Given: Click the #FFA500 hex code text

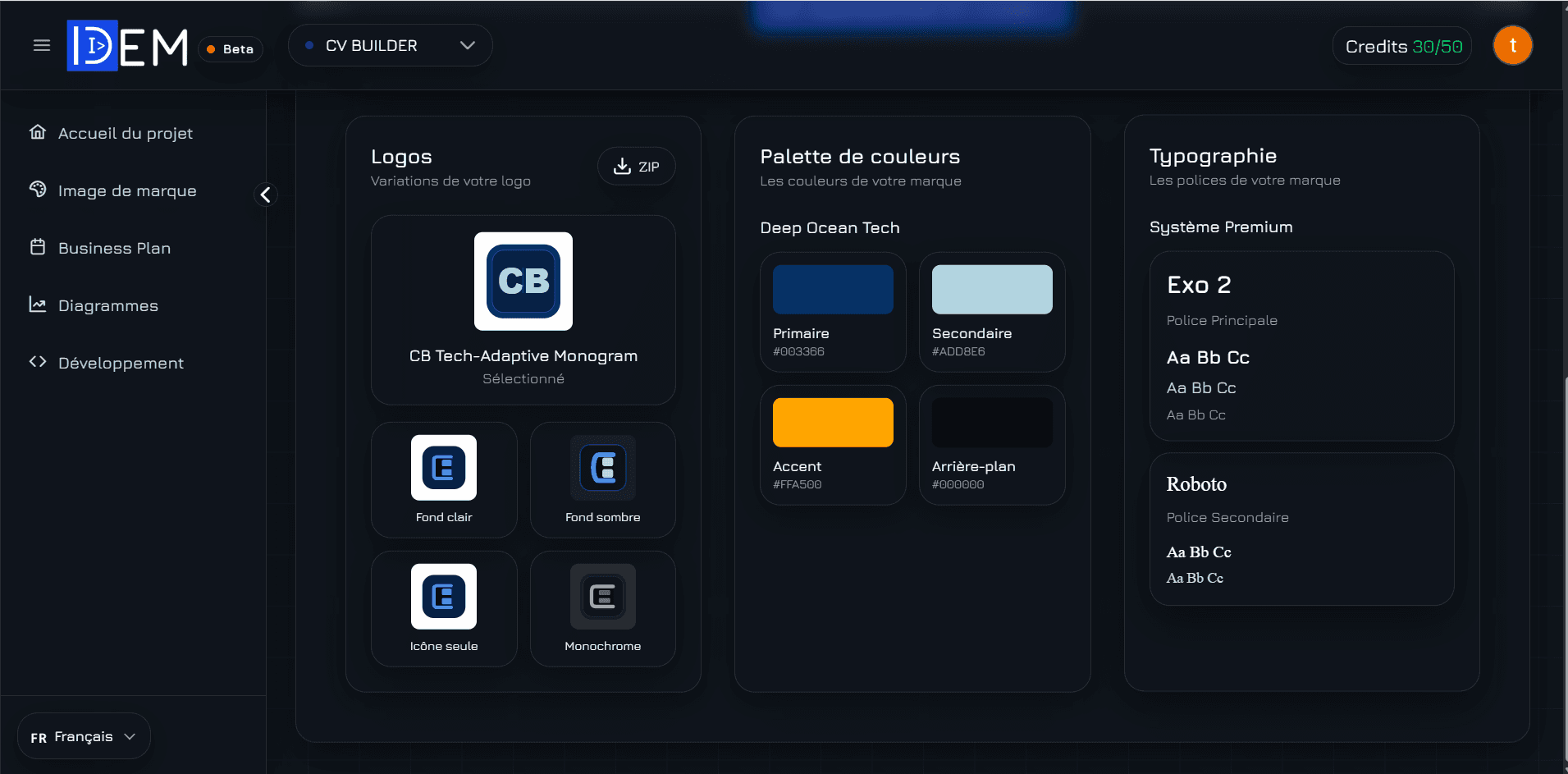Looking at the screenshot, I should coord(797,484).
